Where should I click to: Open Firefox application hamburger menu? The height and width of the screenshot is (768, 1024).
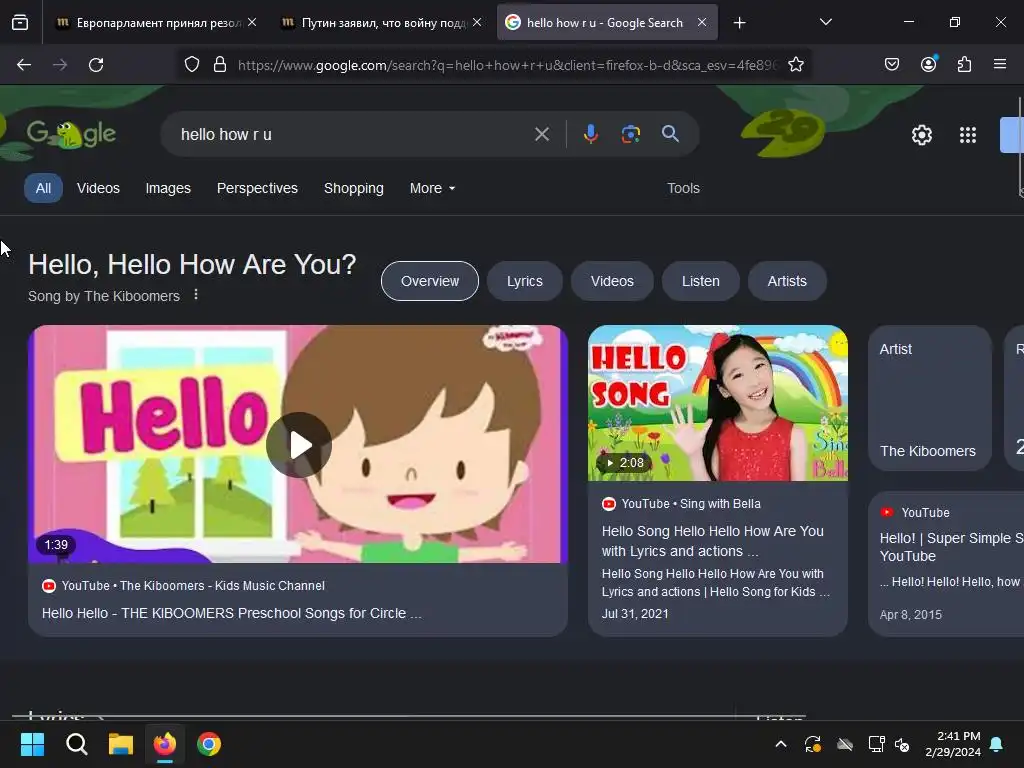(x=1000, y=64)
